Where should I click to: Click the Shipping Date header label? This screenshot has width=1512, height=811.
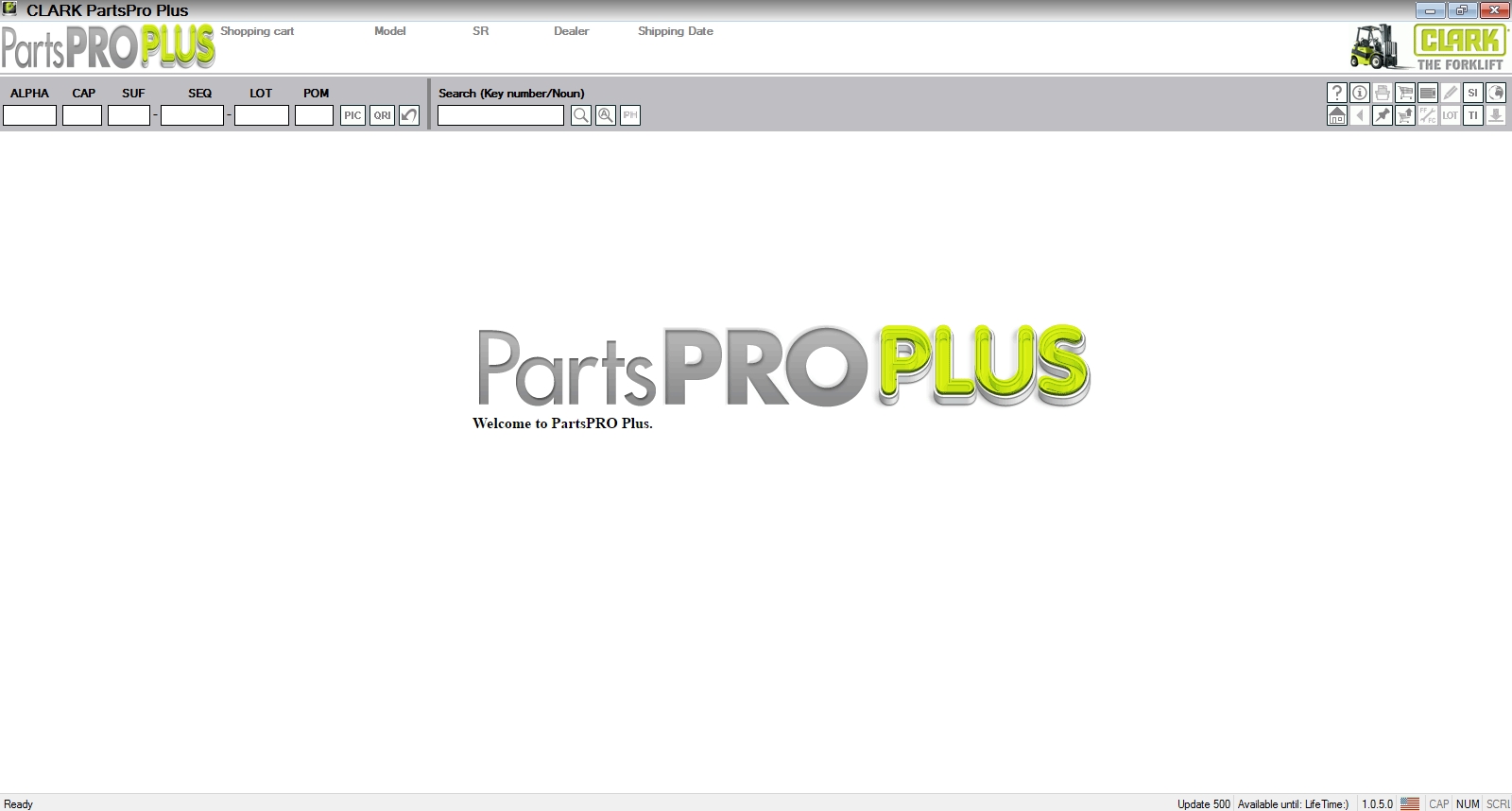[x=676, y=31]
